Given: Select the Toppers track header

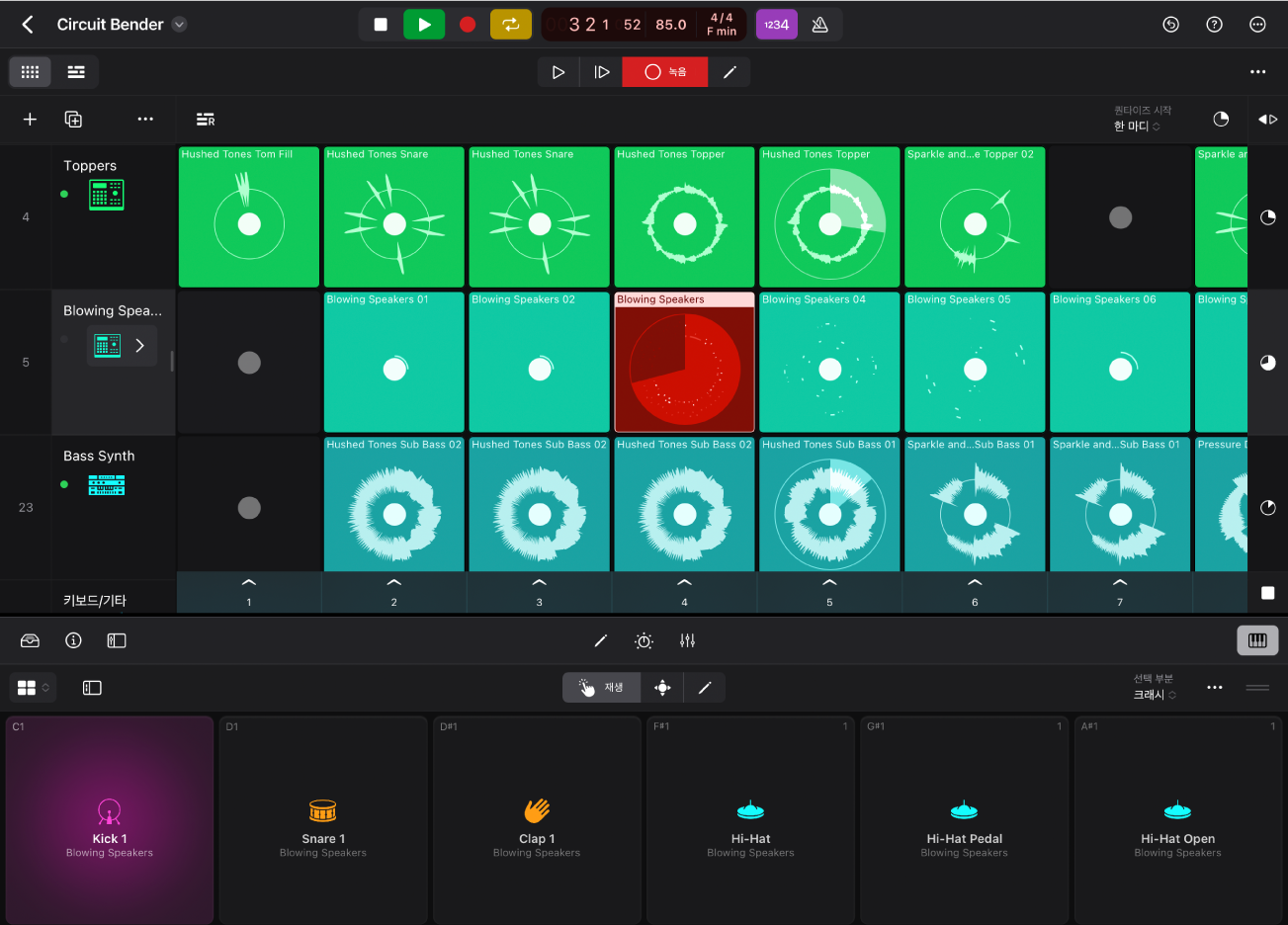Looking at the screenshot, I should [114, 217].
